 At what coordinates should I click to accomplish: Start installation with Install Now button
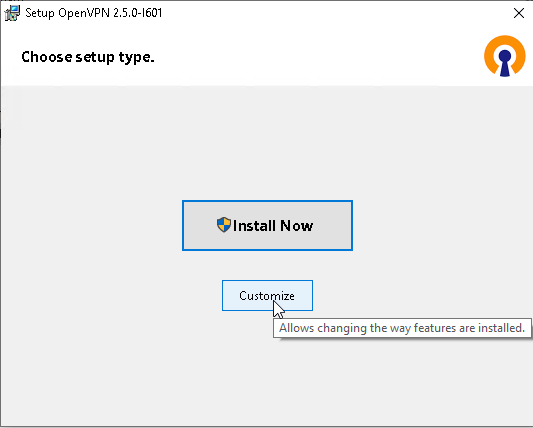(x=267, y=226)
